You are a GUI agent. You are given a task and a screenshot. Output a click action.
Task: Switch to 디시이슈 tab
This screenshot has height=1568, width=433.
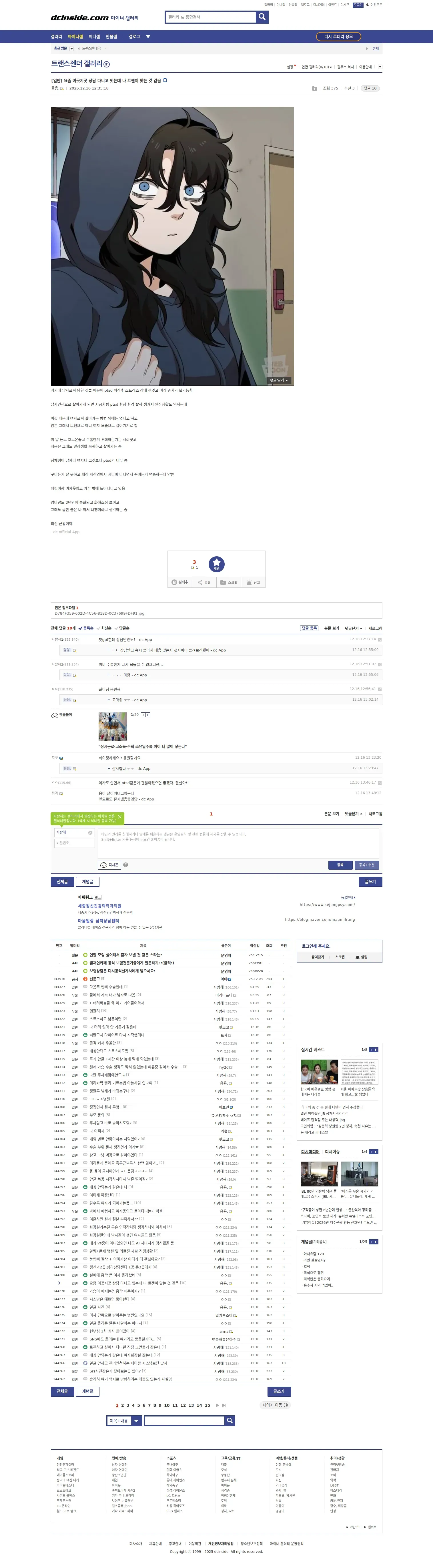pos(333,1152)
